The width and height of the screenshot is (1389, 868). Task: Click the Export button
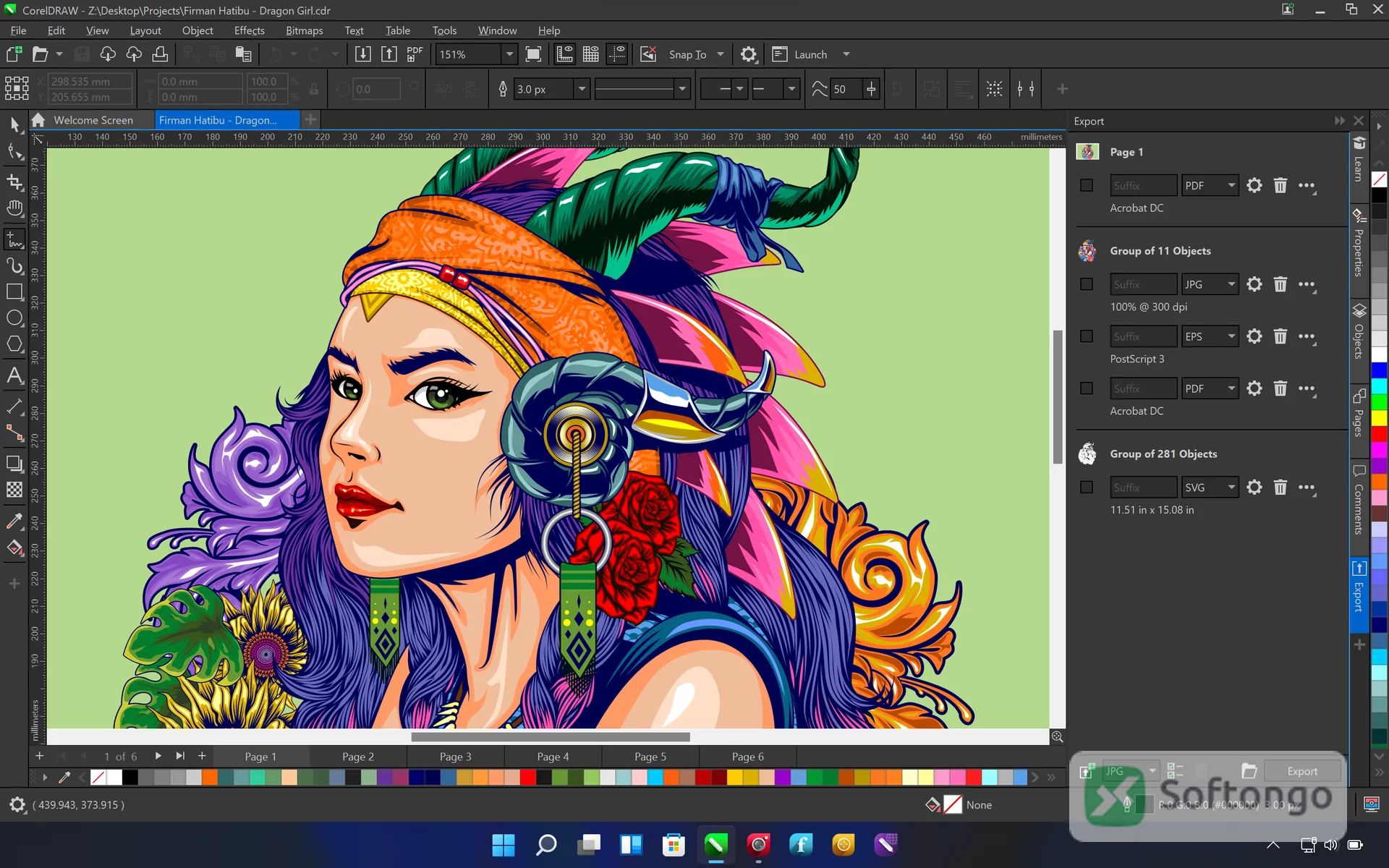coord(1302,771)
